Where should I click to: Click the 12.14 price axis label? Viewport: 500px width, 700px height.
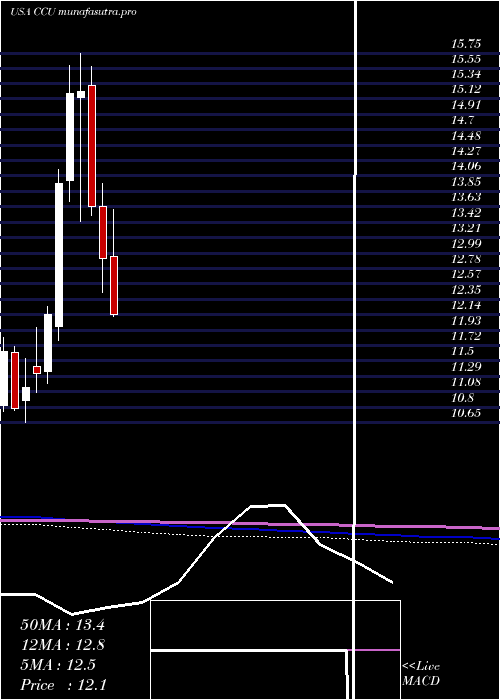click(x=466, y=305)
